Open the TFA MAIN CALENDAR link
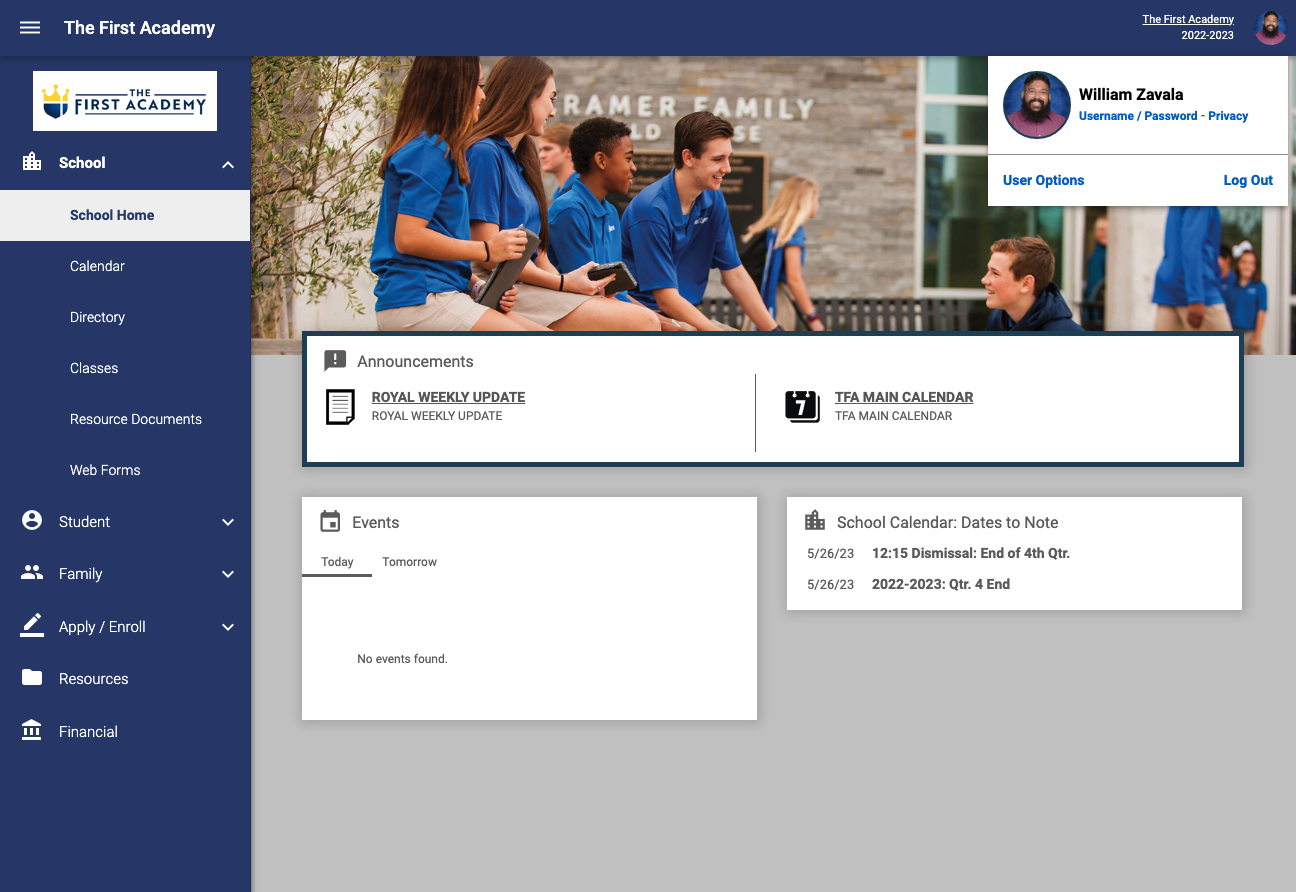Viewport: 1296px width, 892px height. tap(904, 397)
